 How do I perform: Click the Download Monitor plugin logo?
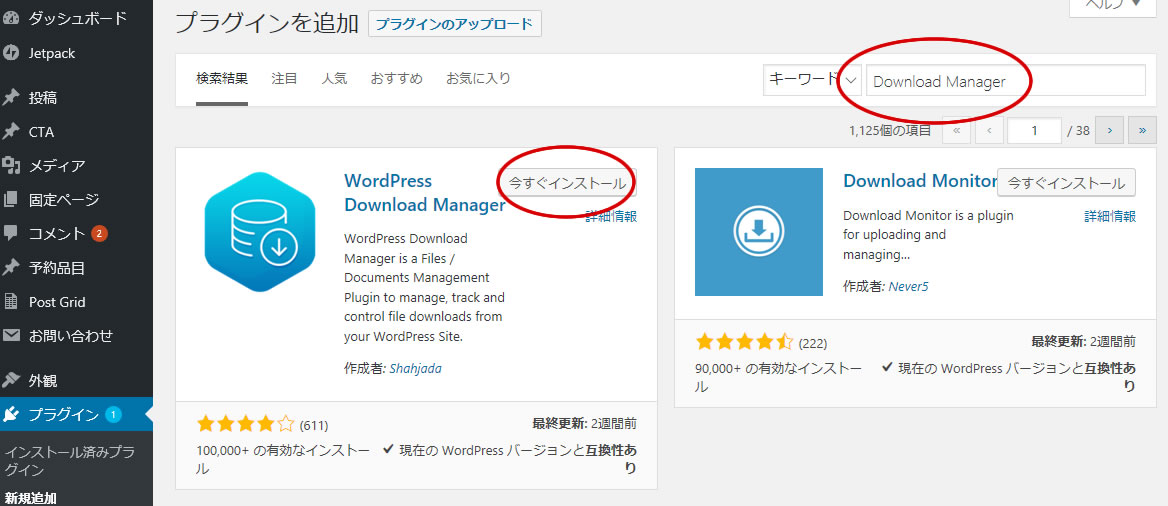pos(758,232)
